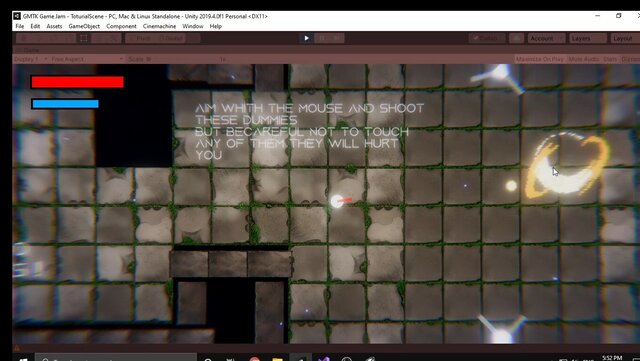This screenshot has height=361, width=640.
Task: Open the Windows Start menu
Action: (x=23, y=359)
